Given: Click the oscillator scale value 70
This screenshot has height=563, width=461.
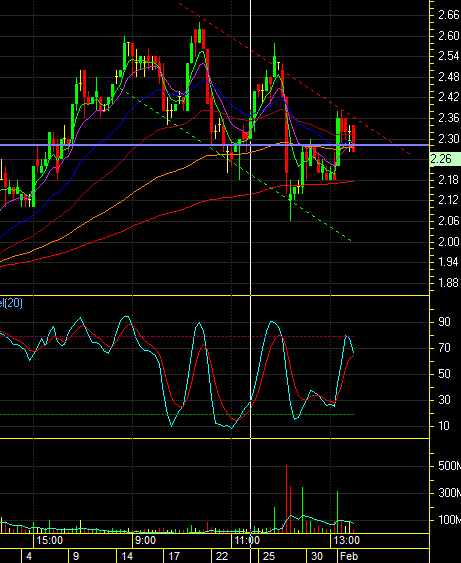Looking at the screenshot, I should point(444,348).
